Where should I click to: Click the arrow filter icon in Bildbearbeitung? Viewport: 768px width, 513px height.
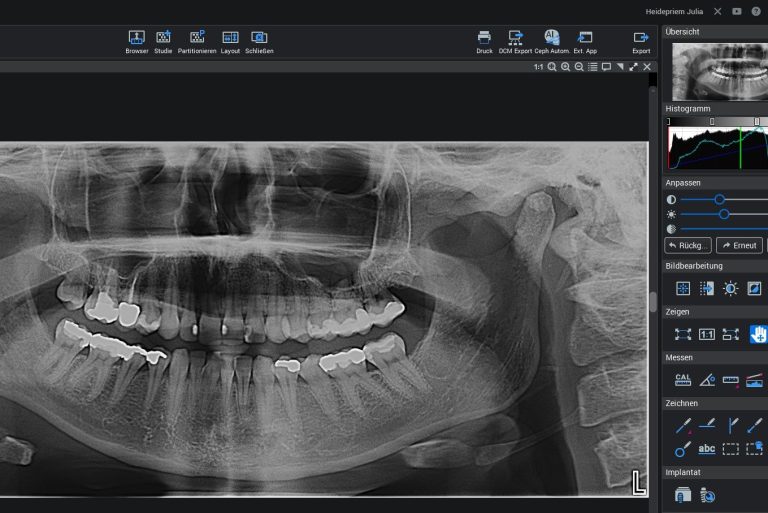pos(706,289)
